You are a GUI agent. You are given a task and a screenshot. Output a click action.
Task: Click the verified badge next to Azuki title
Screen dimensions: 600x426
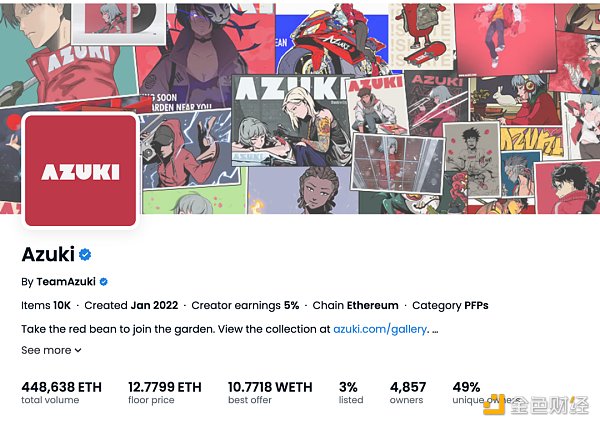coord(85,254)
